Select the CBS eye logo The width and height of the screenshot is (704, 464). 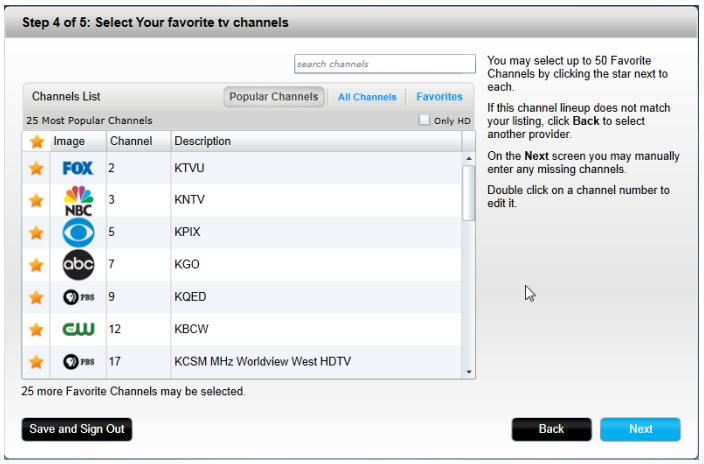79,233
